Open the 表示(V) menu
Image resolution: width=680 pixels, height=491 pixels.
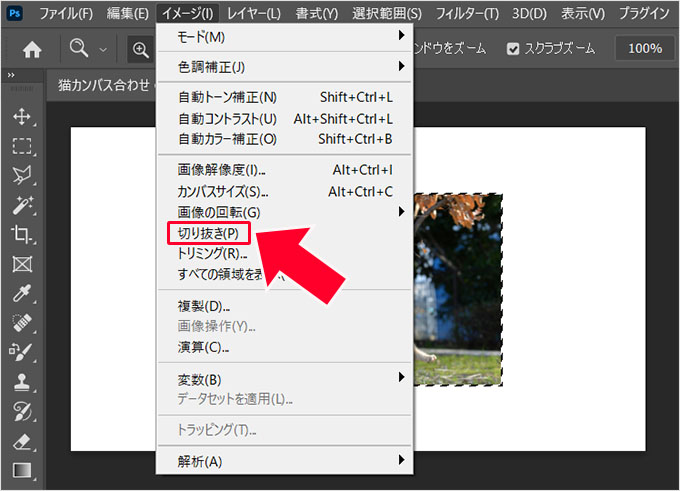[x=583, y=14]
